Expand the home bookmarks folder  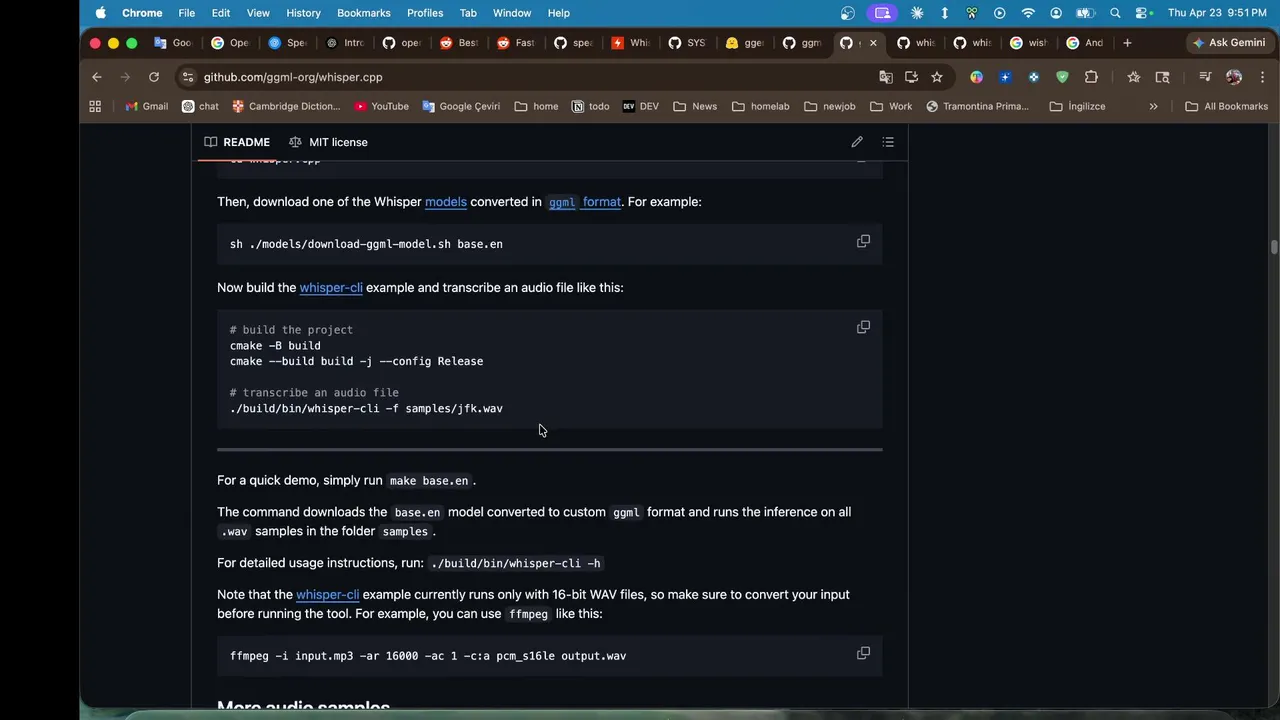pyautogui.click(x=536, y=106)
